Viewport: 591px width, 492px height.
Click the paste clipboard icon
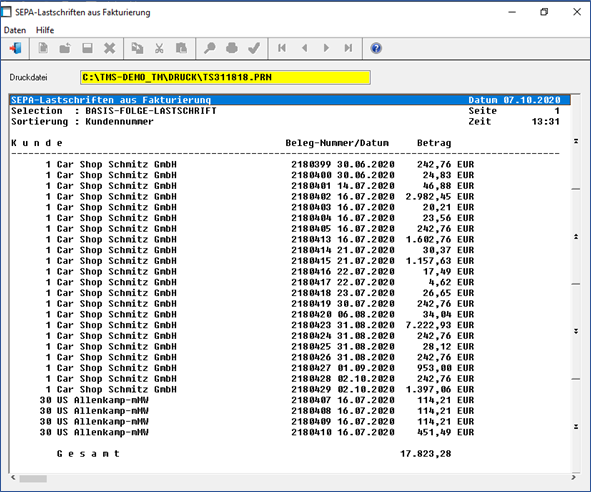point(181,48)
